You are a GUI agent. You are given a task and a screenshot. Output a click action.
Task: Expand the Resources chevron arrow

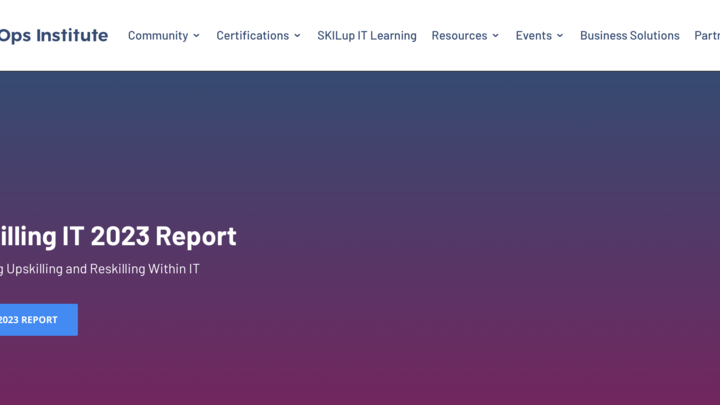click(495, 35)
